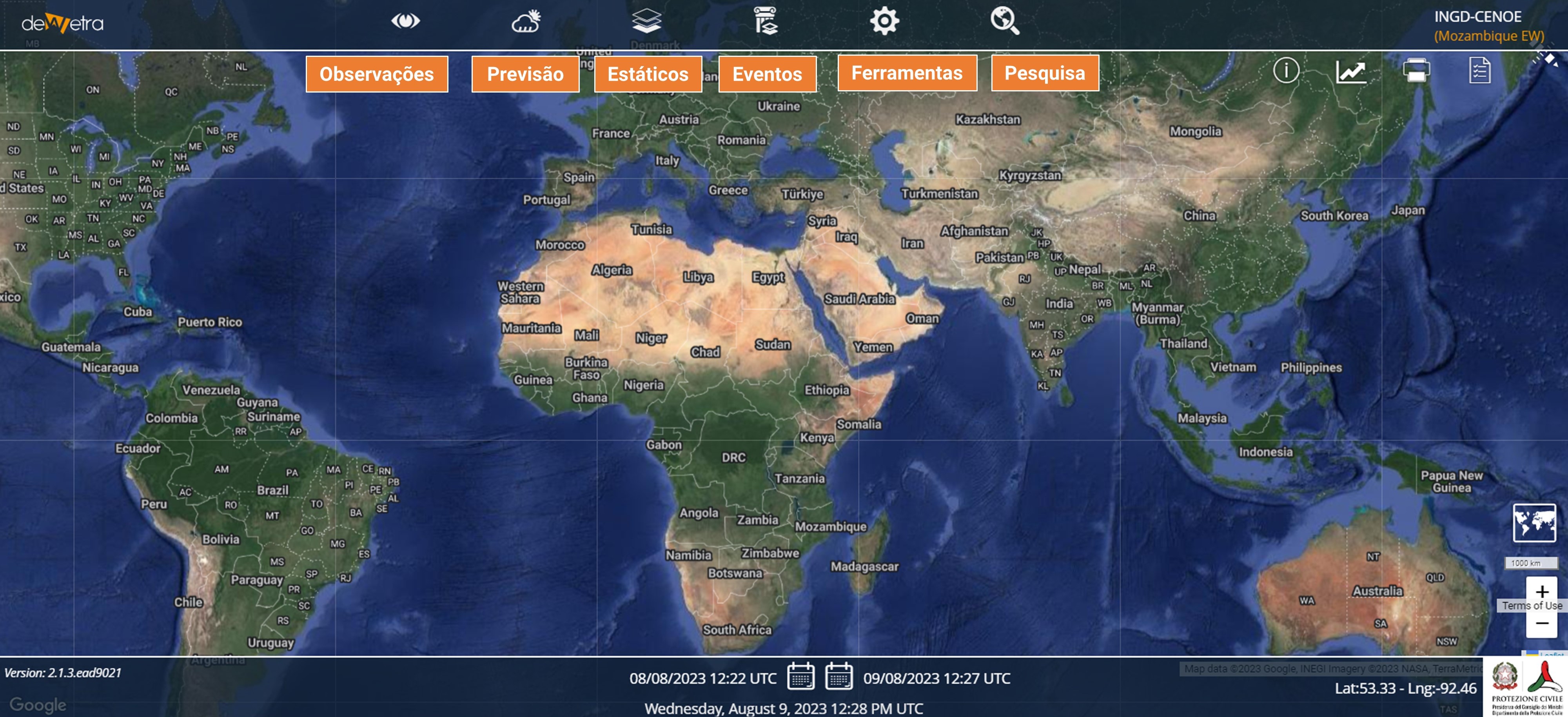Click Mozambique label on the map

(830, 527)
